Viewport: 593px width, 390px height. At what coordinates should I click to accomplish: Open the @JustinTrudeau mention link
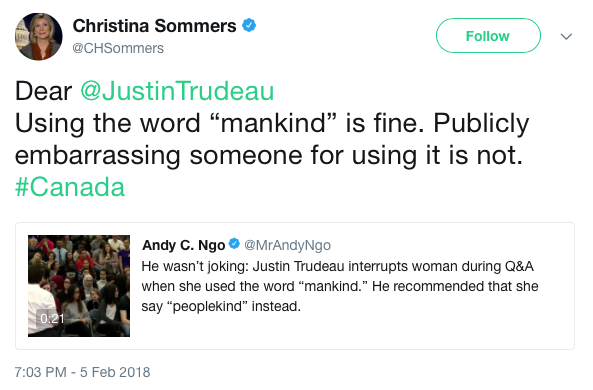[x=177, y=91]
